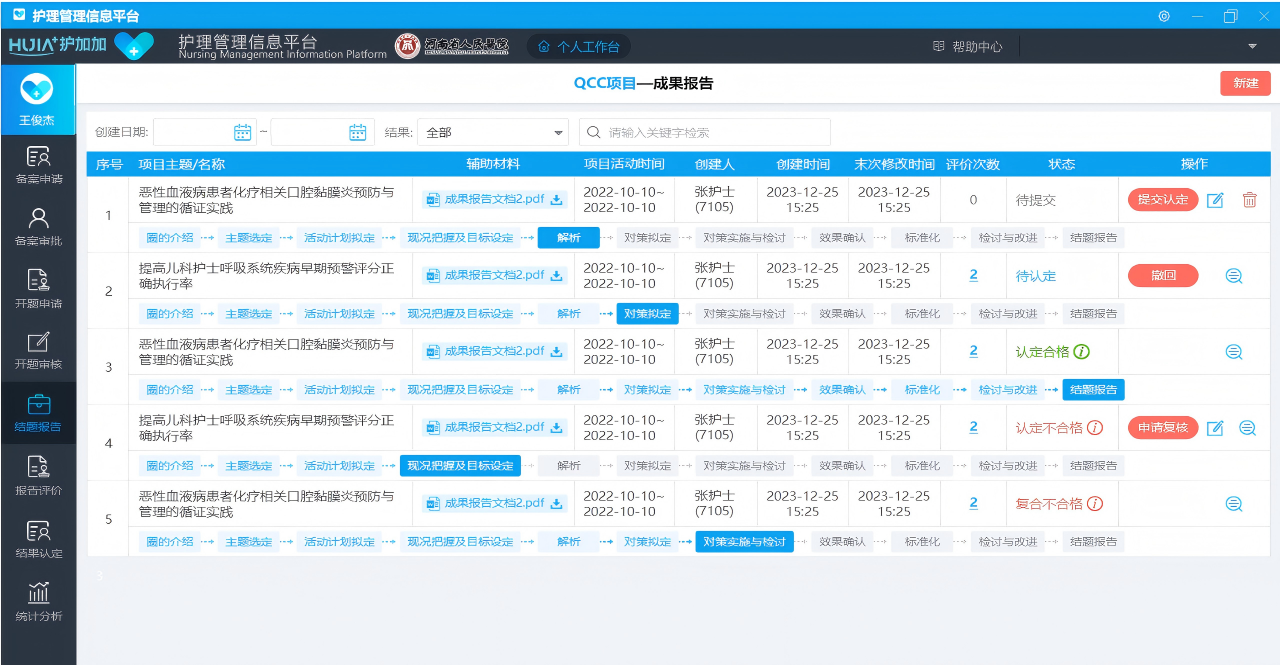Expand the top-right user dropdown arrow
1280x665 pixels.
coord(1252,46)
